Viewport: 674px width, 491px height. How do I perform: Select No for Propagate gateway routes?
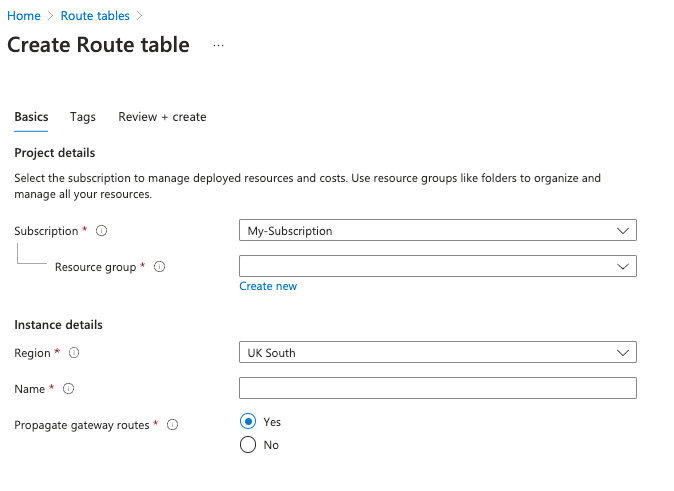248,445
